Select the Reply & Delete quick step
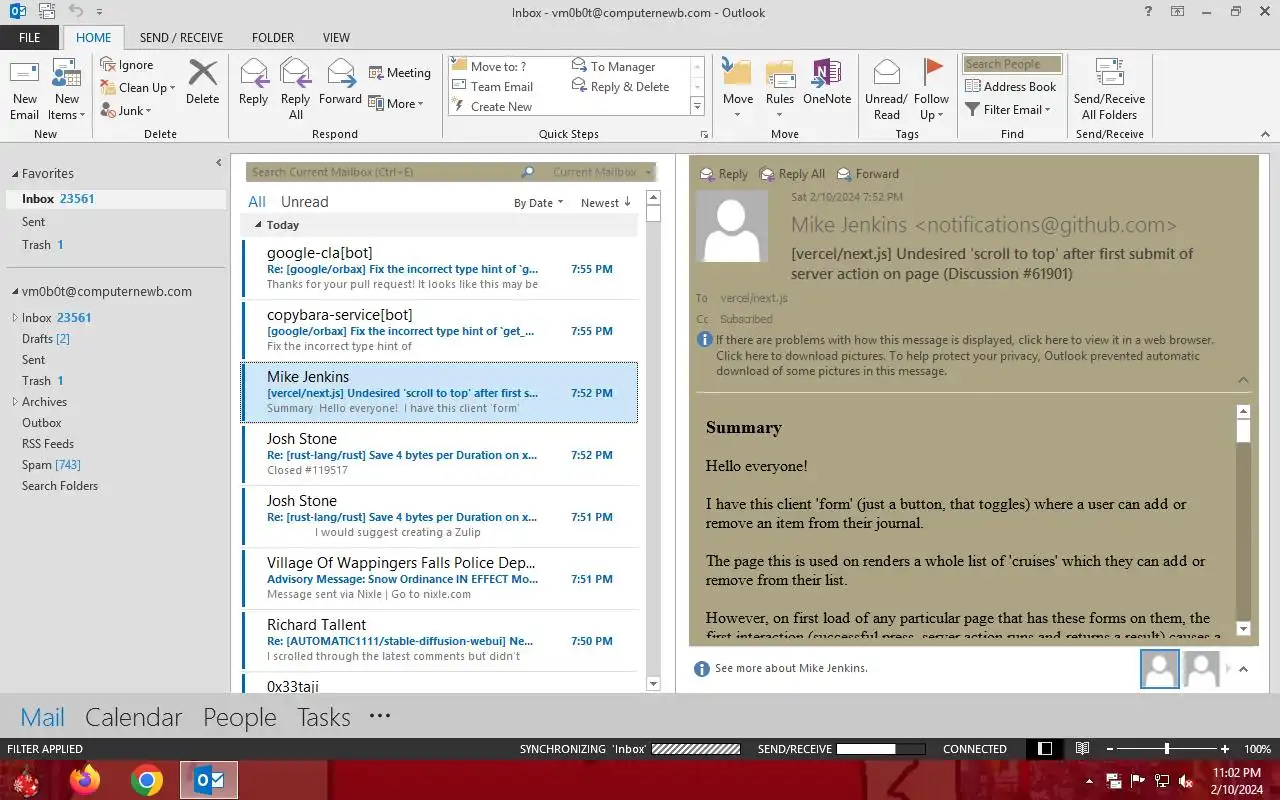The height and width of the screenshot is (800, 1280). pos(620,86)
